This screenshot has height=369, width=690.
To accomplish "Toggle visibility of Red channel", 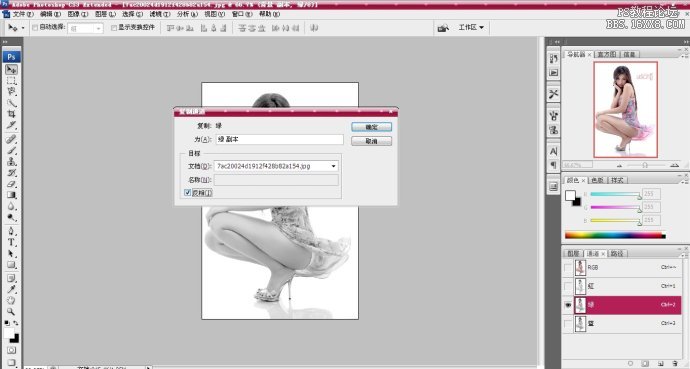I will point(568,286).
